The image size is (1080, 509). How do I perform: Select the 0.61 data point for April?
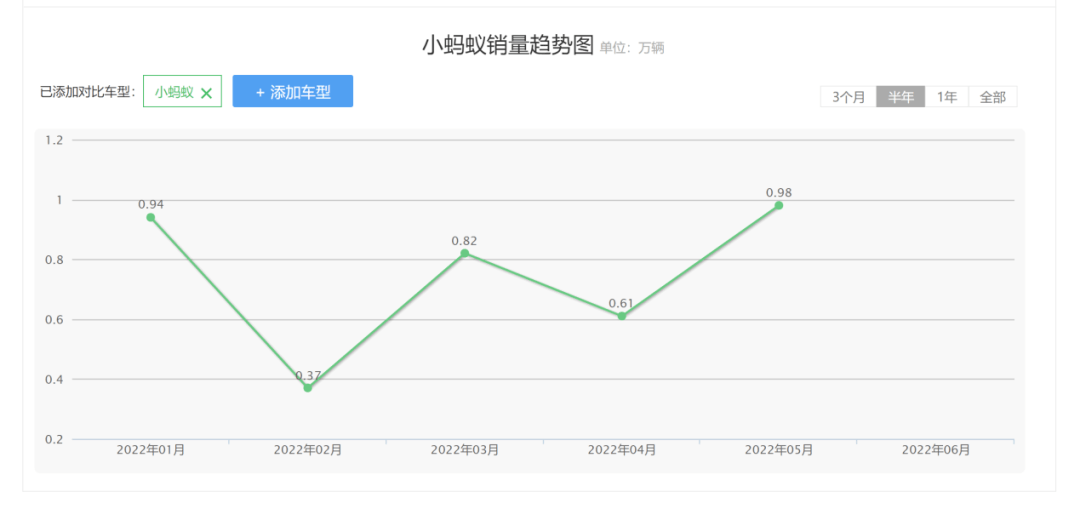pyautogui.click(x=622, y=316)
